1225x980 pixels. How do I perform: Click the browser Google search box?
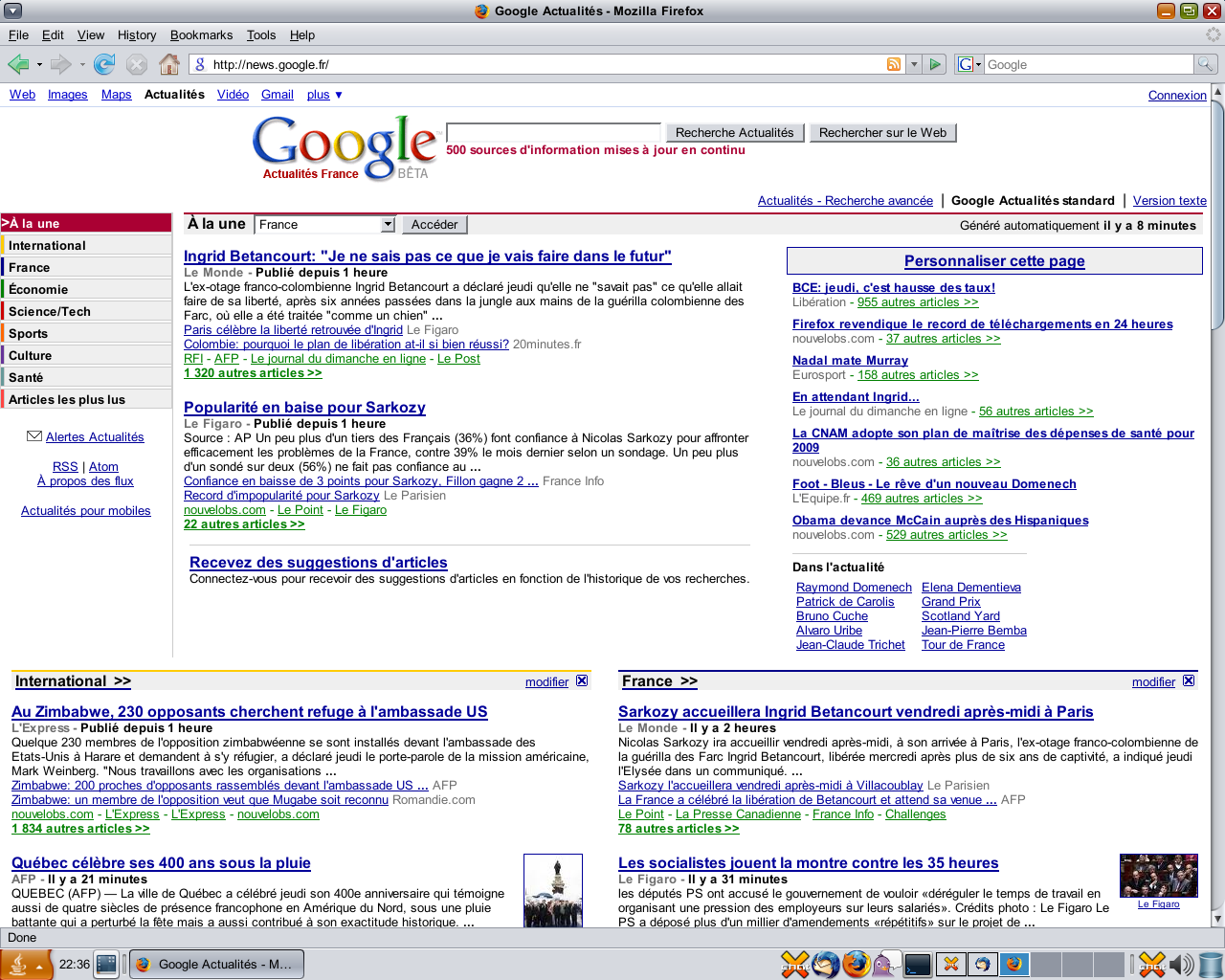pos(1089,64)
